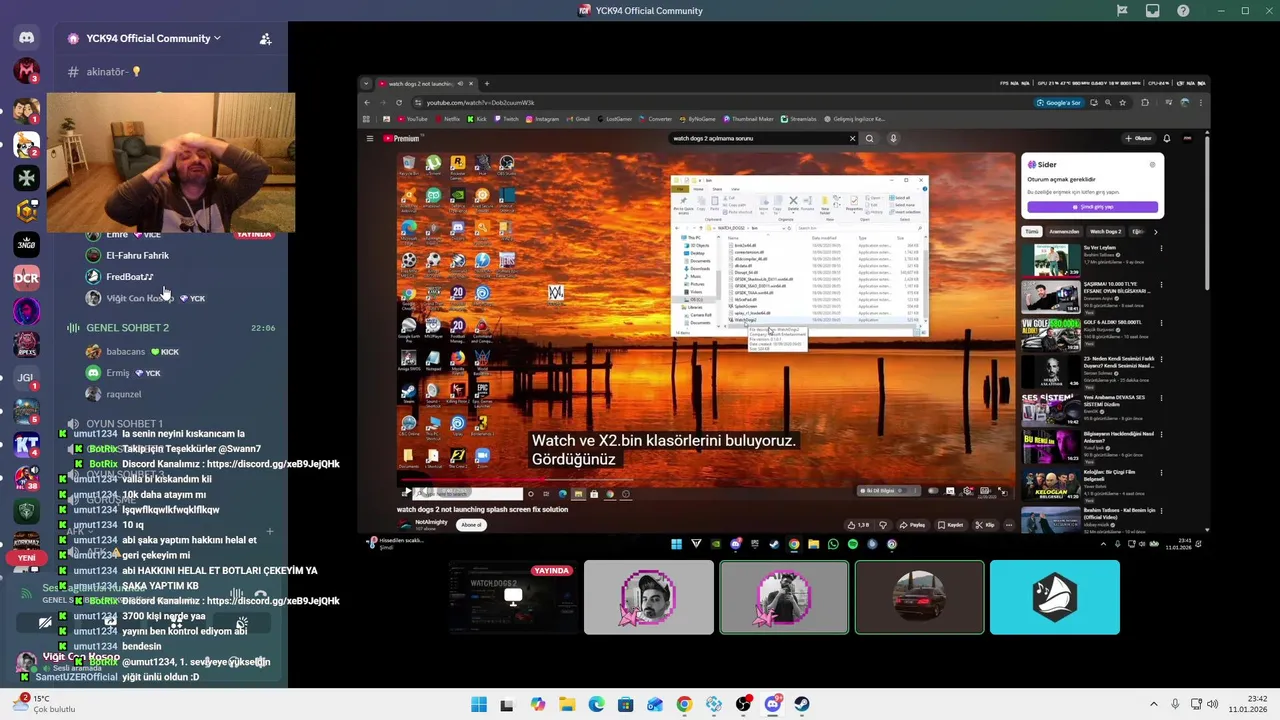Viewport: 1280px width, 720px height.
Task: Open the KT server icon
Action: 27,445
